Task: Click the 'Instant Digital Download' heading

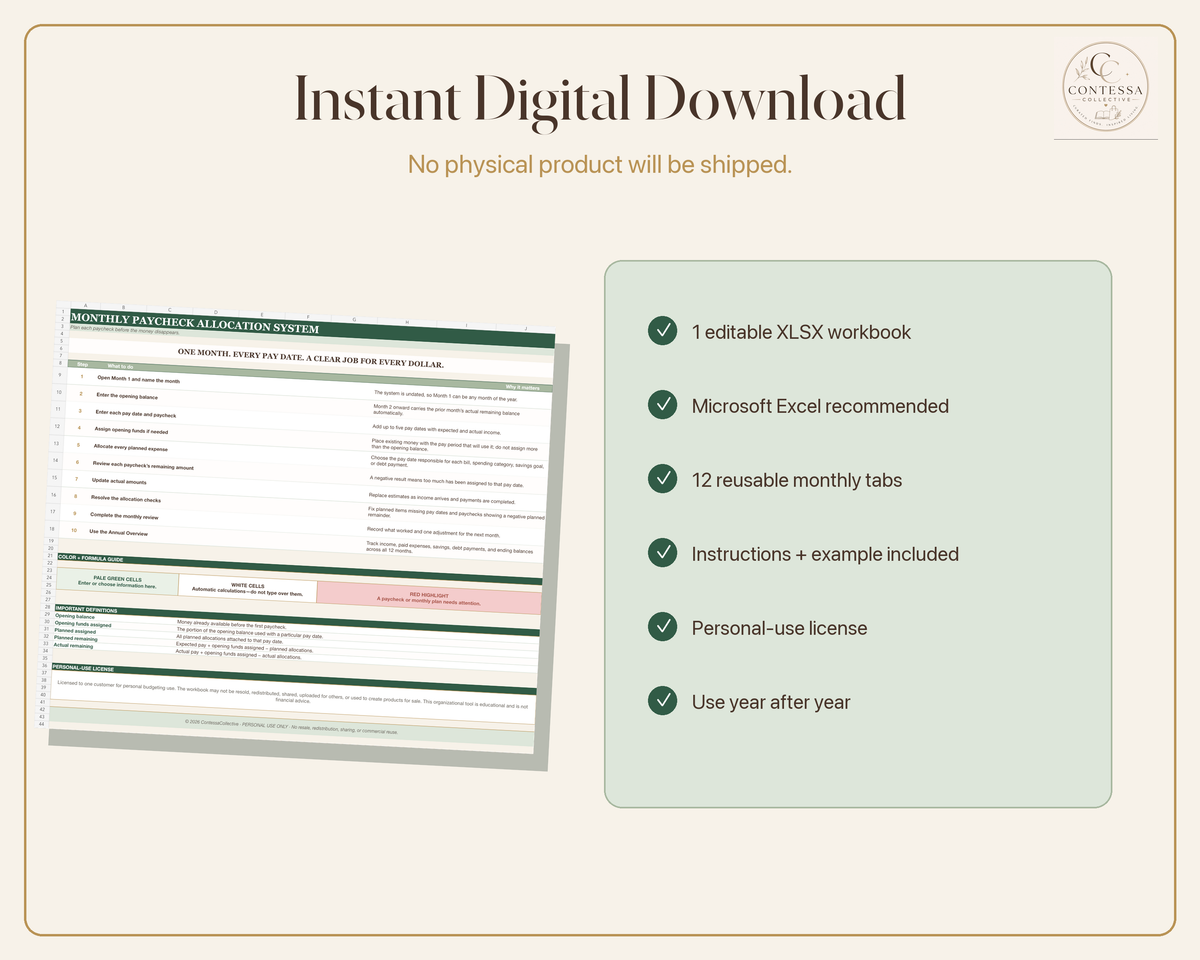Action: (599, 101)
